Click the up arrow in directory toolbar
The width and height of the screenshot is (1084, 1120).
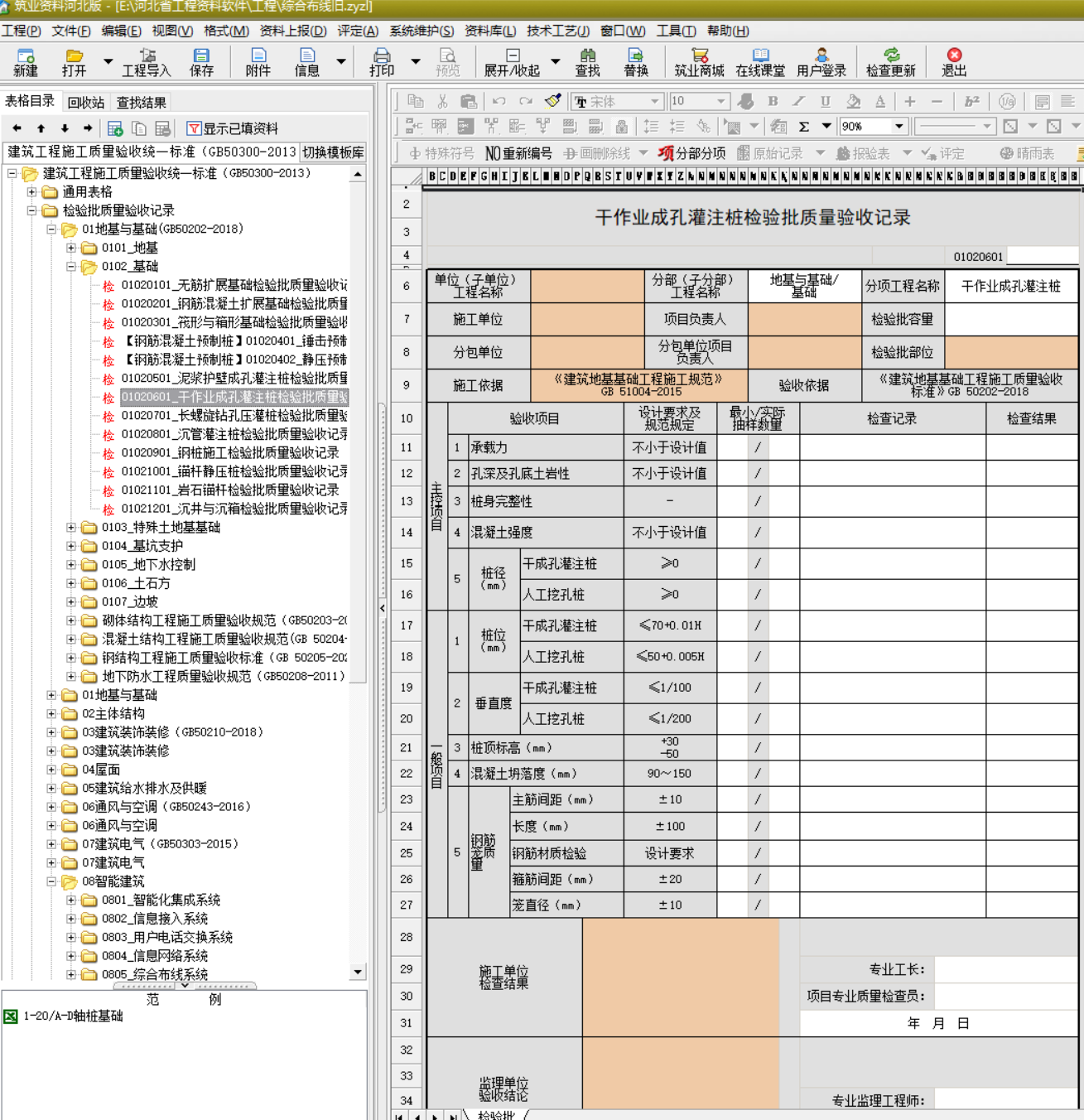[41, 128]
